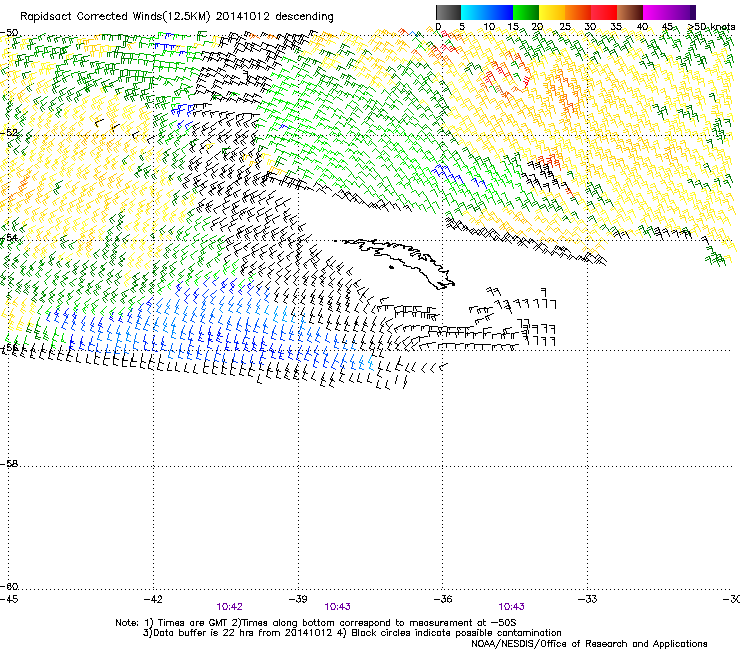Click the '10' value under the legend bar
This screenshot has height=650, width=740.
[x=489, y=27]
